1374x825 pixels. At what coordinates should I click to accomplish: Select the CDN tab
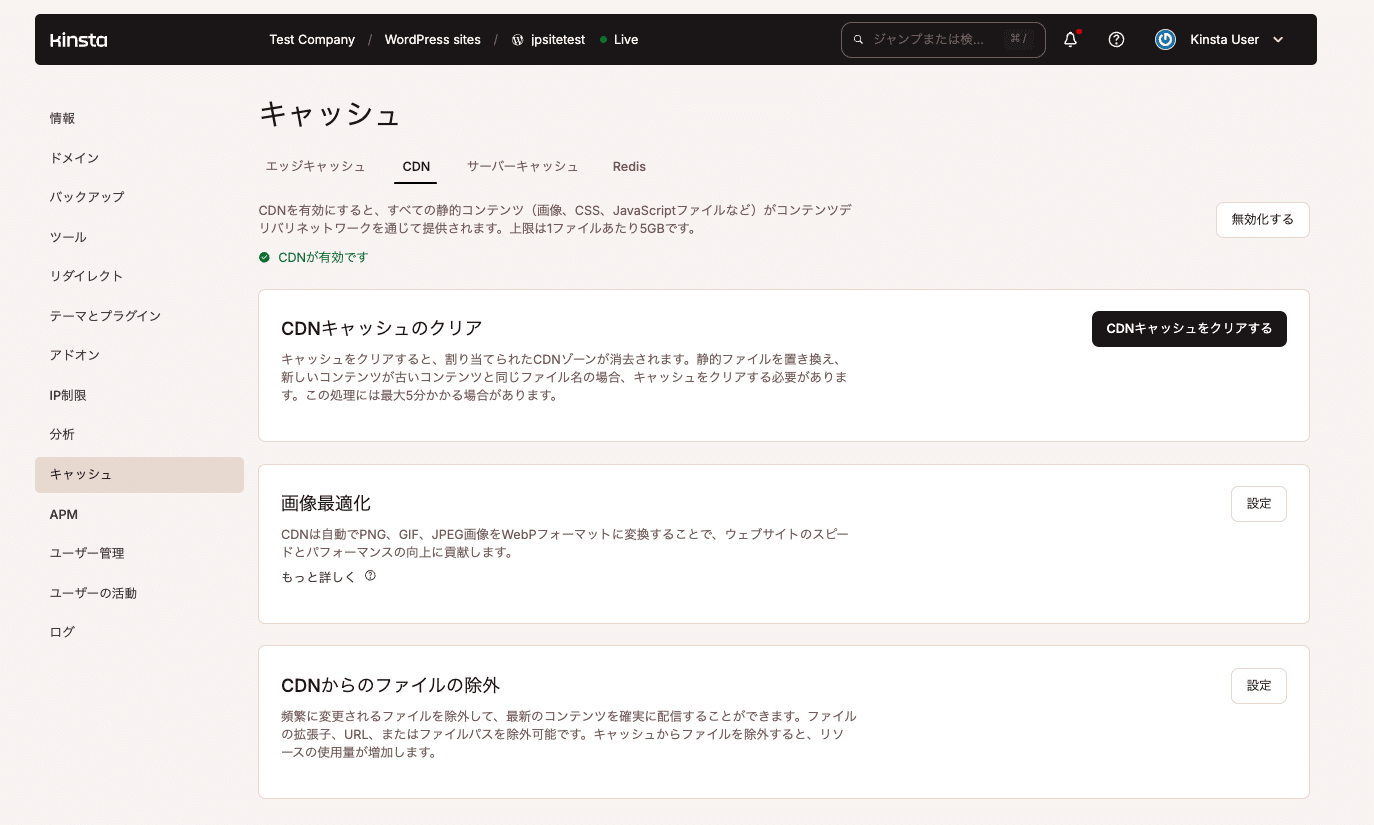[416, 166]
